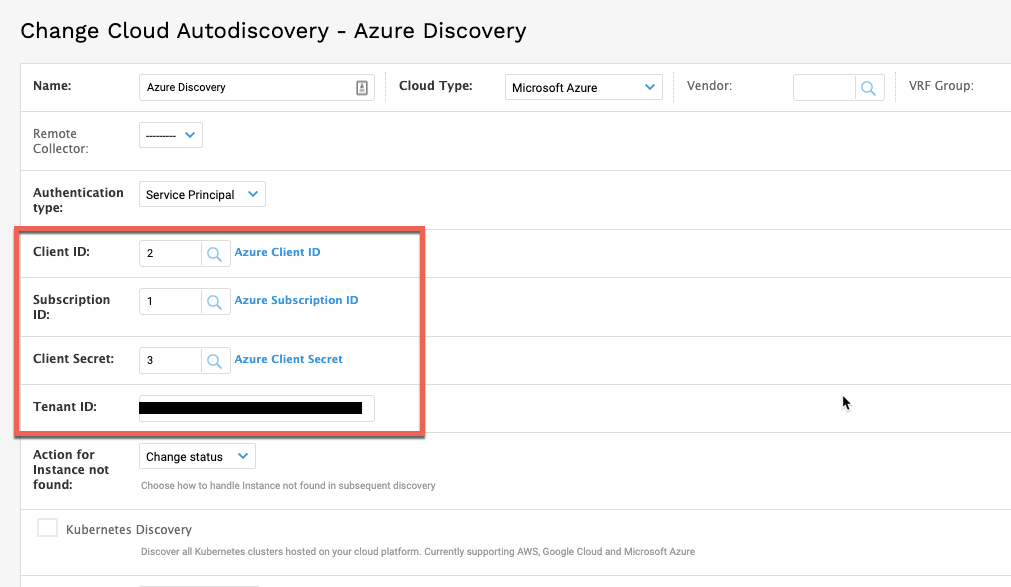Click into the Name field containing Azure Discovery

click(257, 87)
